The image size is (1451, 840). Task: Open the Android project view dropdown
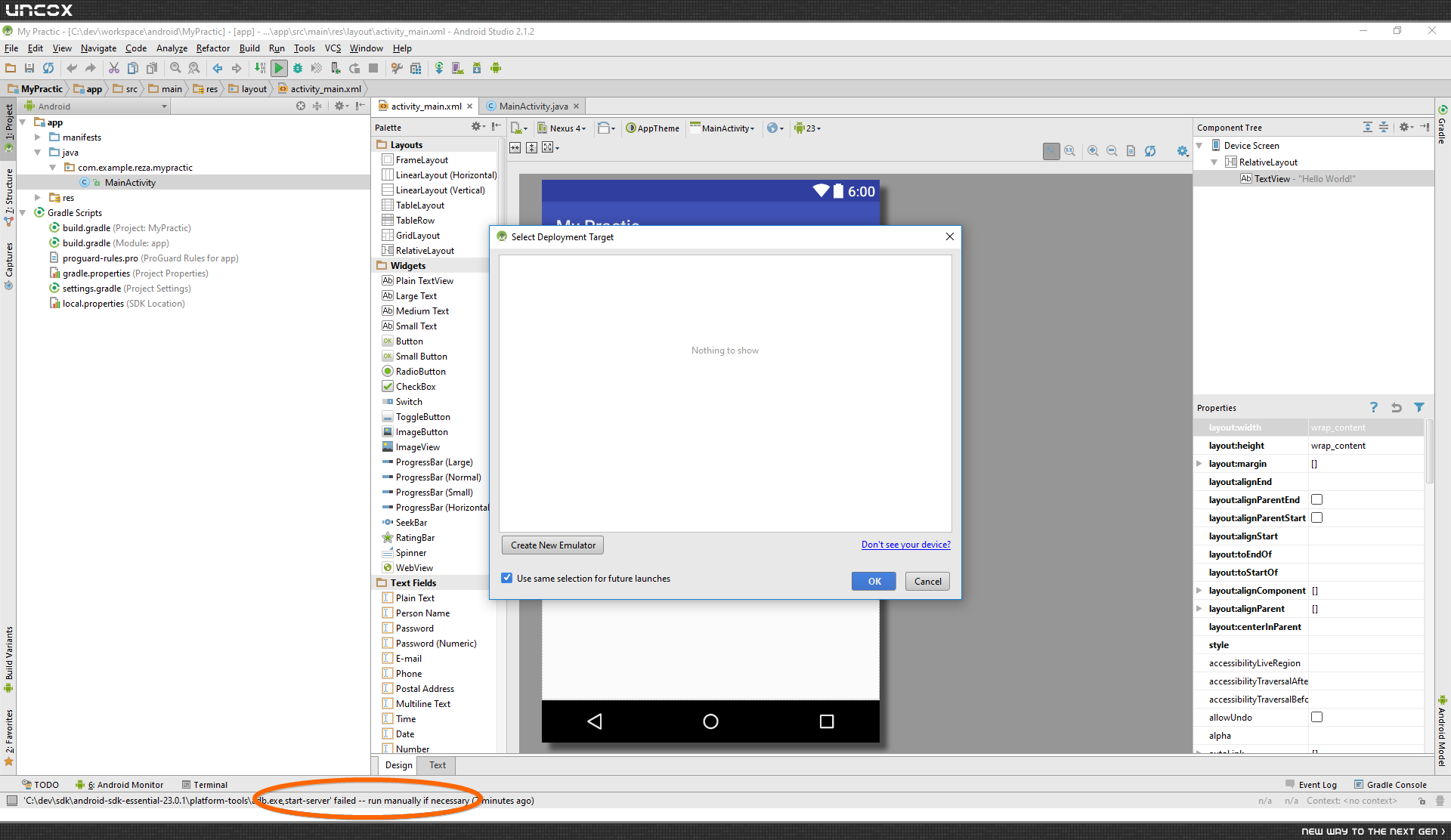[x=95, y=107]
